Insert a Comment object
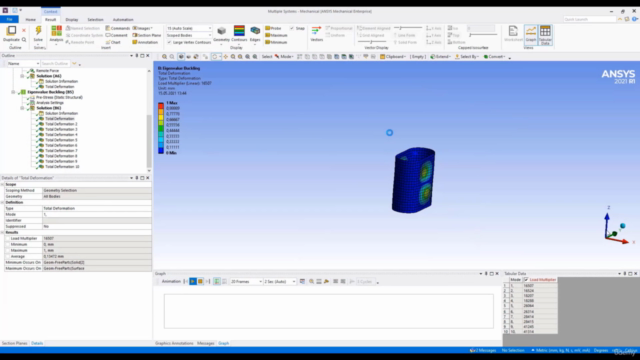The height and width of the screenshot is (360, 640). 117,36
